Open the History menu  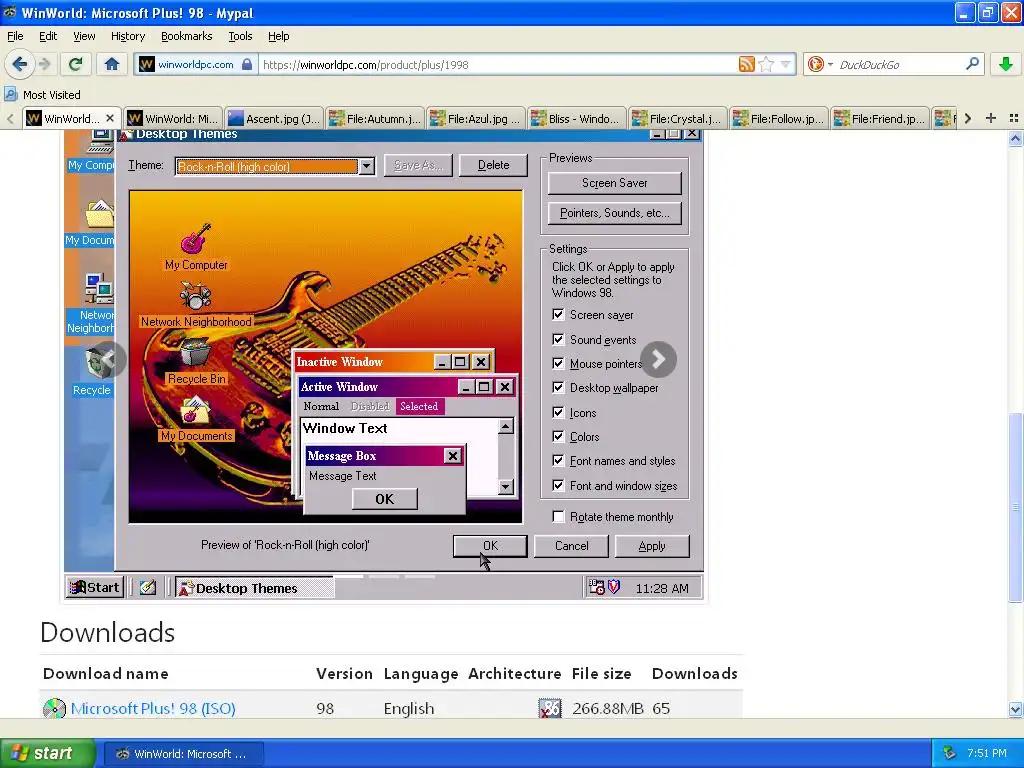pos(127,36)
